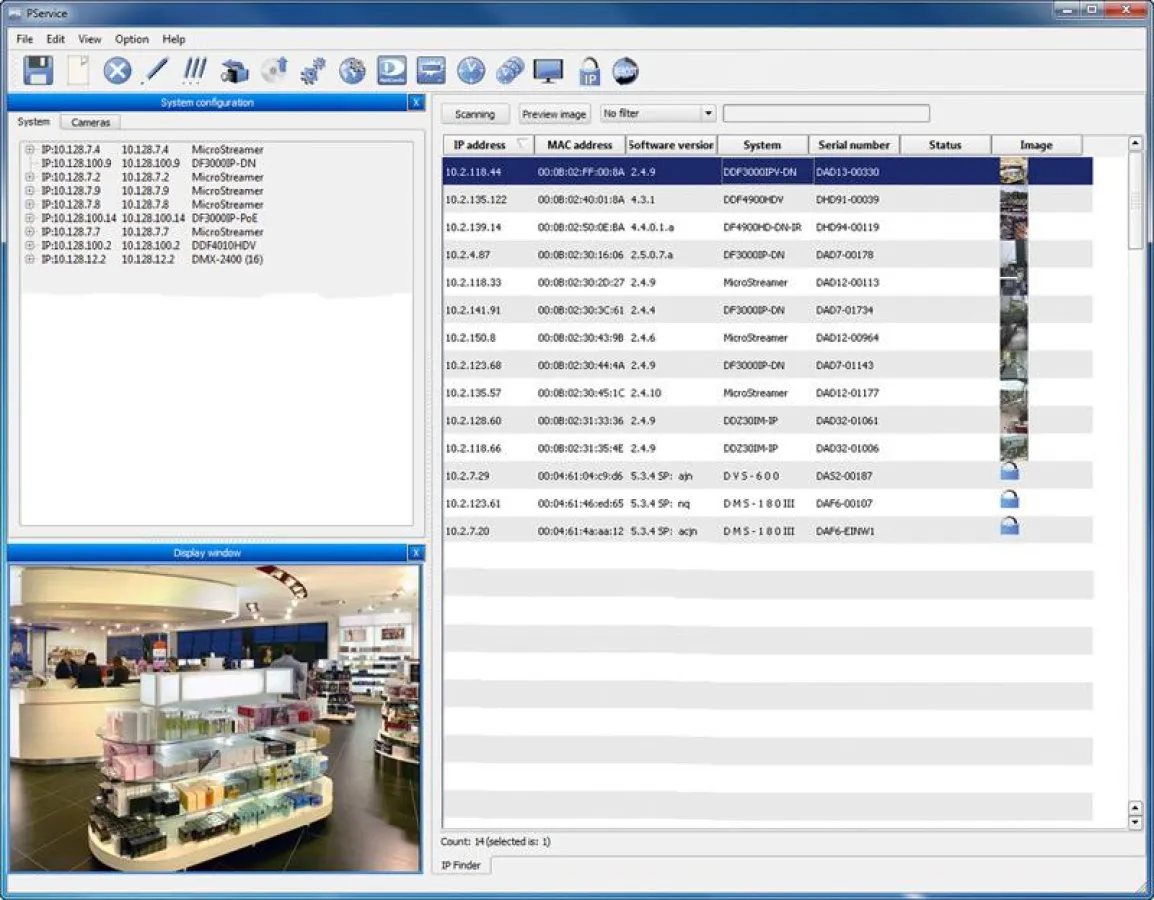Open the Edit pencil tool icon
Viewport: 1154px width, 900px height.
[x=155, y=70]
